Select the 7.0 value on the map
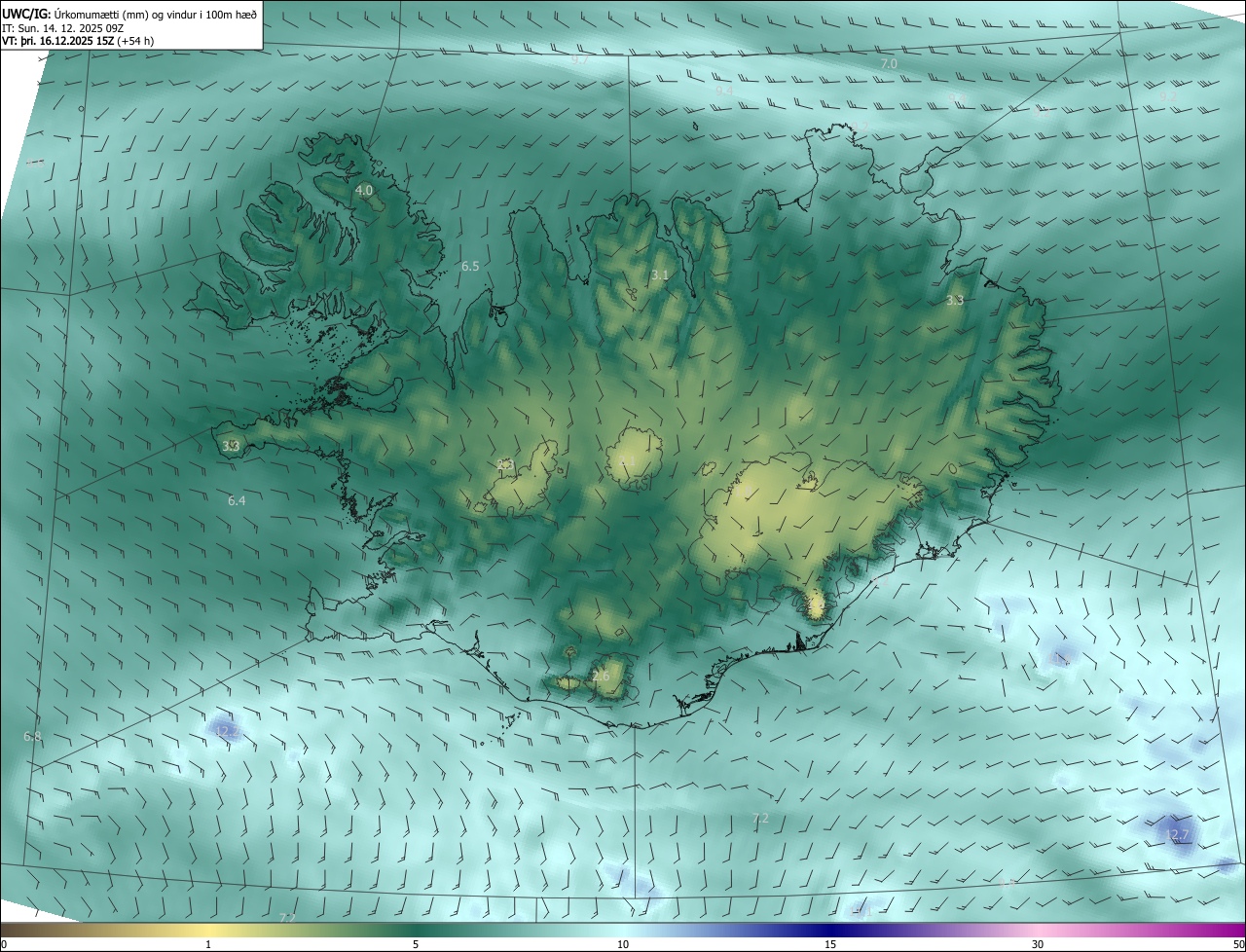1246x952 pixels. (889, 63)
